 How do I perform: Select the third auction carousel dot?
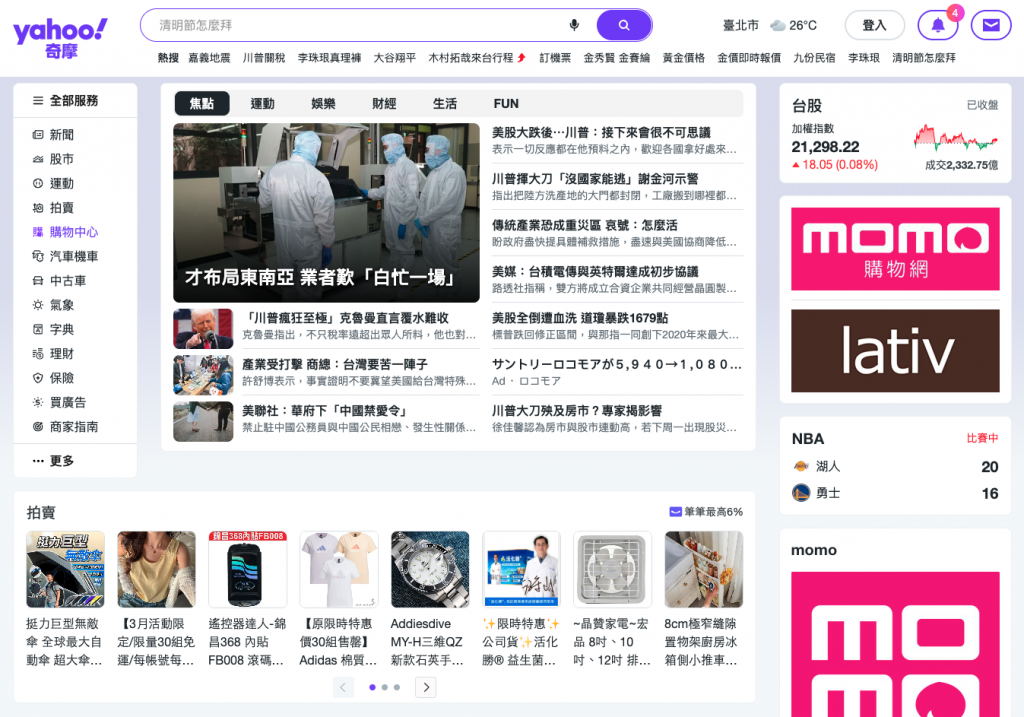tap(396, 687)
